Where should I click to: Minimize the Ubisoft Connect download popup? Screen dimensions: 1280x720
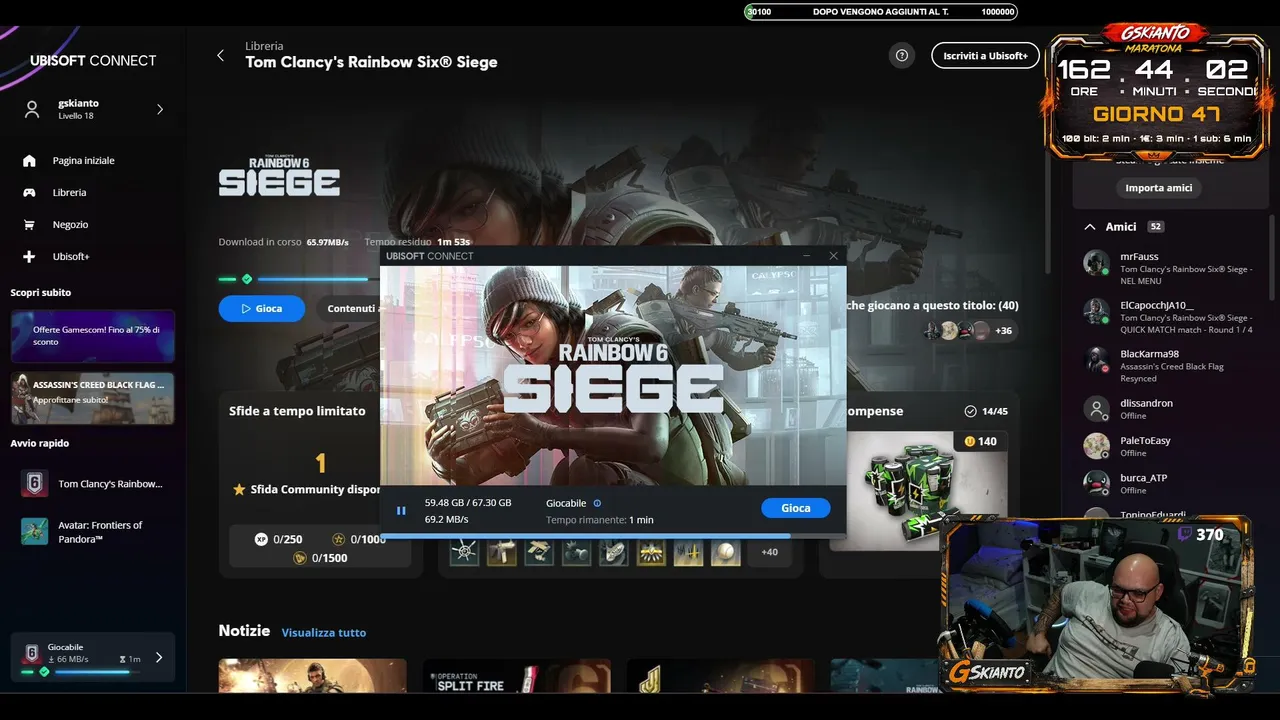(807, 256)
